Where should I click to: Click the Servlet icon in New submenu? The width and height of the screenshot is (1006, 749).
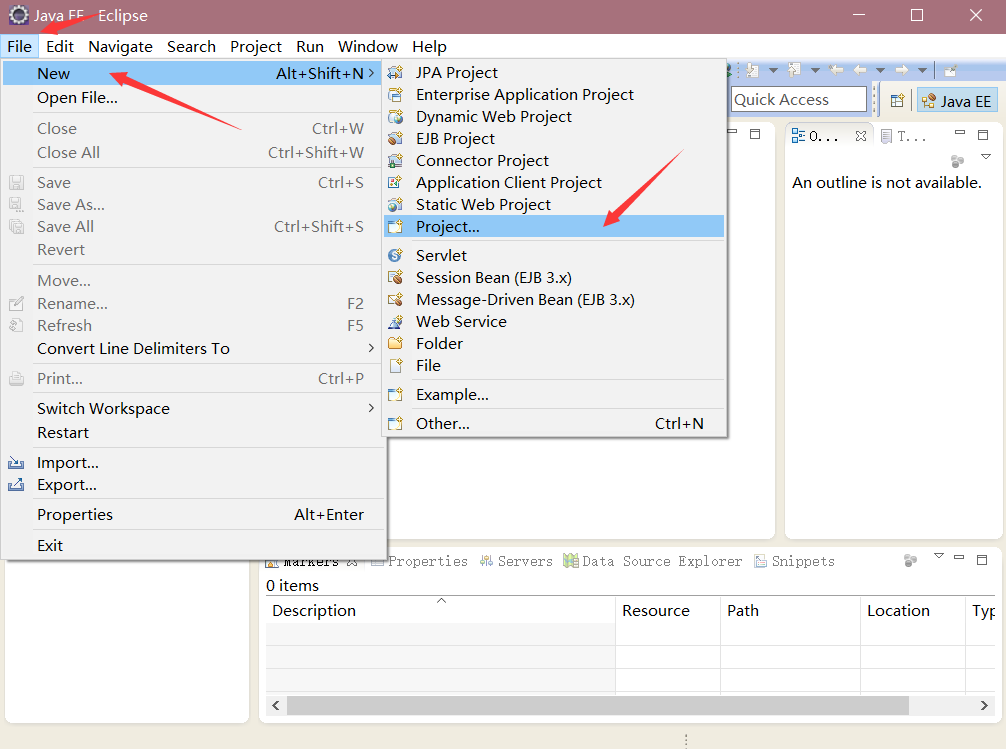[x=396, y=255]
